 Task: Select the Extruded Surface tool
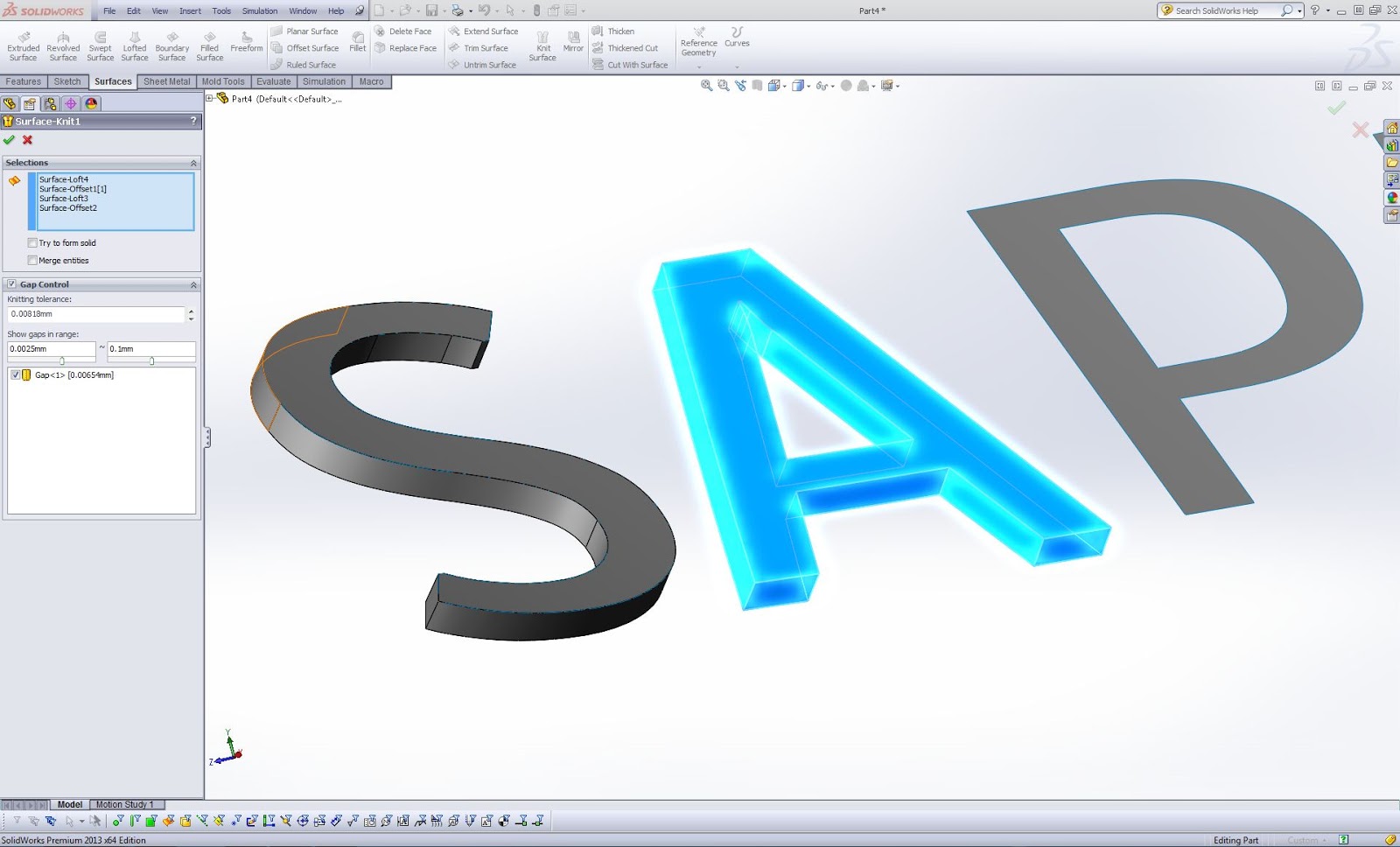[24, 47]
